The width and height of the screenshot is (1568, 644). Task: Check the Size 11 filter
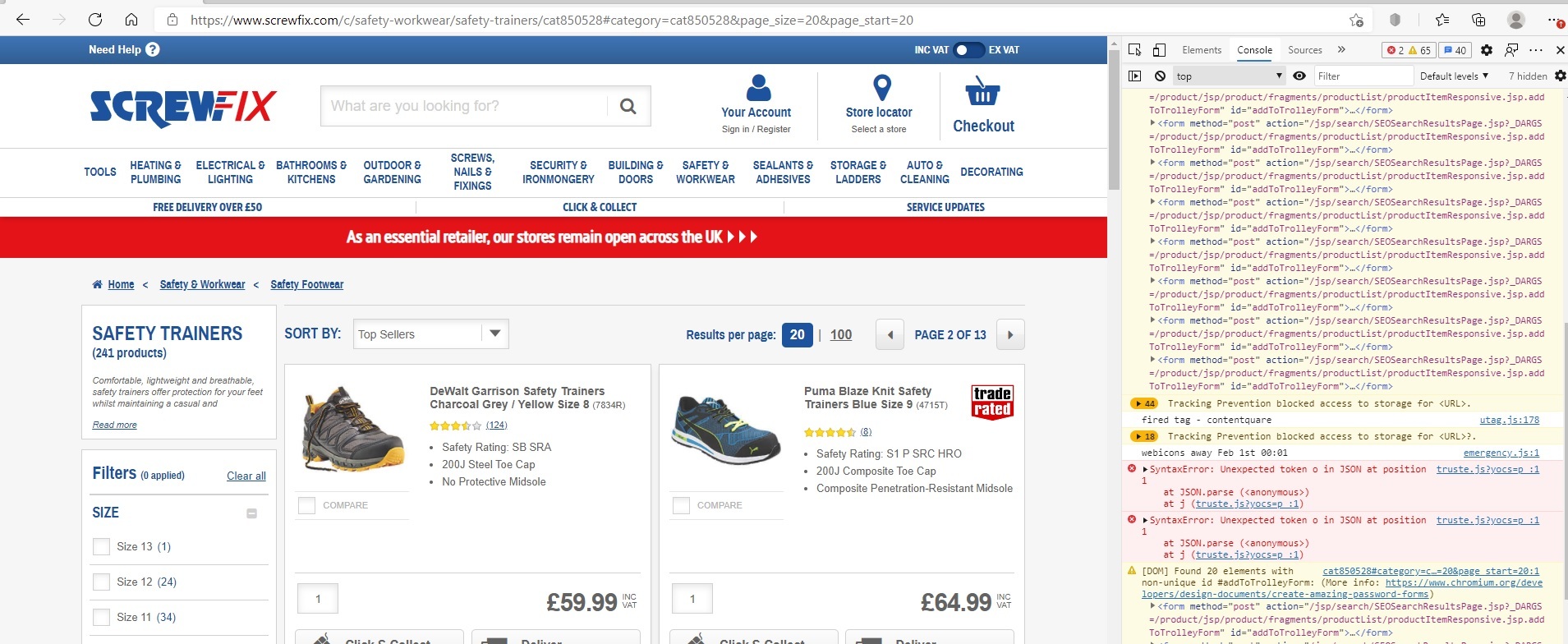pyautogui.click(x=101, y=617)
